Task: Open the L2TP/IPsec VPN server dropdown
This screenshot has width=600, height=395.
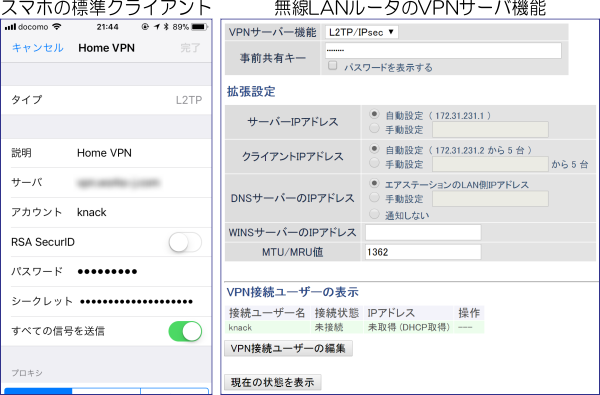Action: (362, 32)
